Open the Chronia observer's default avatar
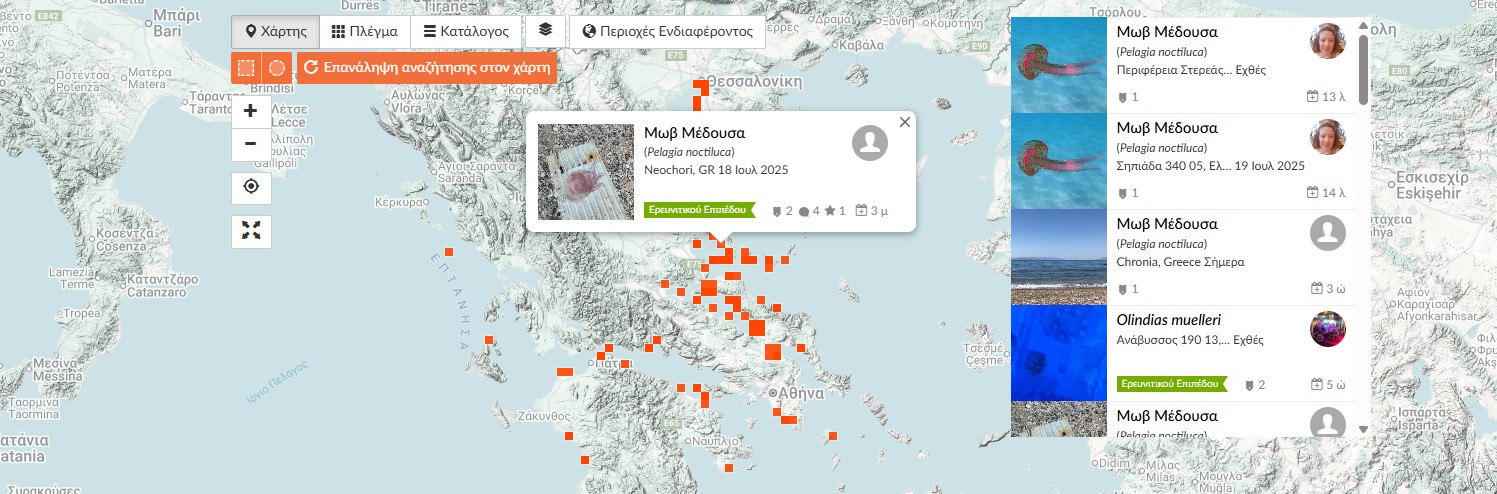 coord(1328,233)
